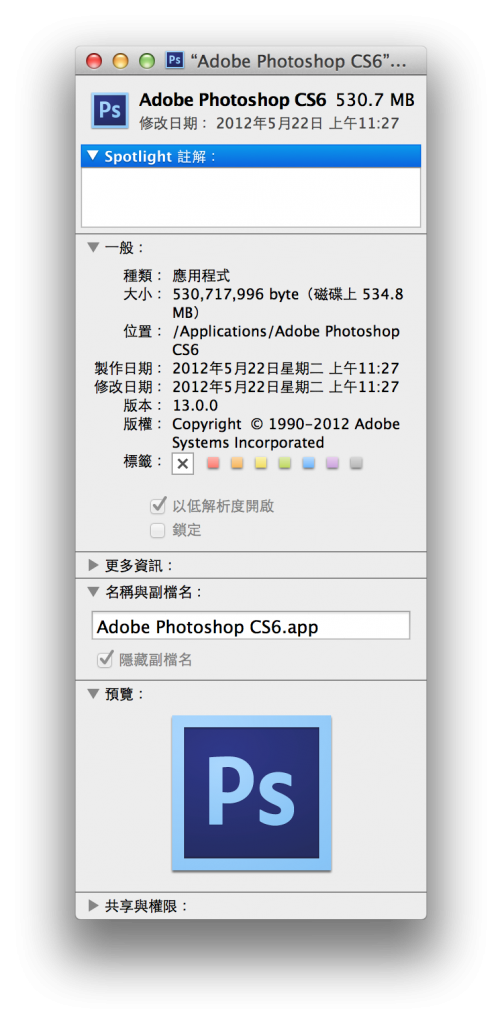Viewport: 502px width, 1024px height.
Task: Collapse the Spotlight 註解 section
Action: pyautogui.click(x=93, y=156)
